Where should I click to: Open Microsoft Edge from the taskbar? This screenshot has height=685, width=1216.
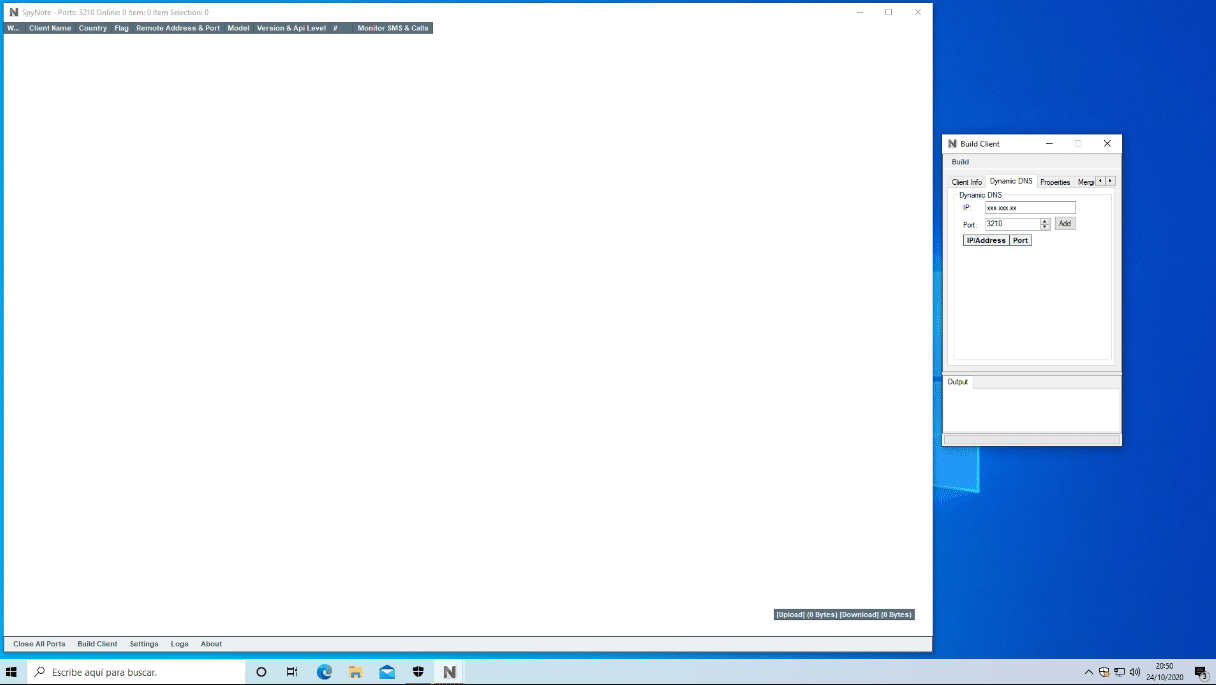tap(324, 672)
